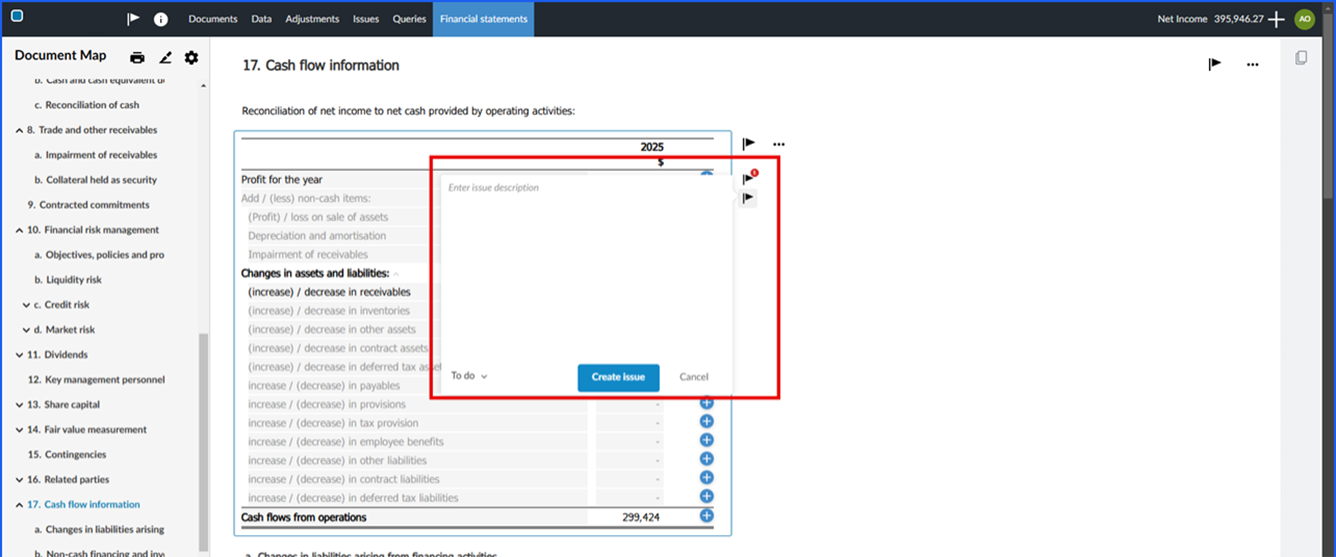
Task: Expand c. Credit risk node
Action: point(26,305)
